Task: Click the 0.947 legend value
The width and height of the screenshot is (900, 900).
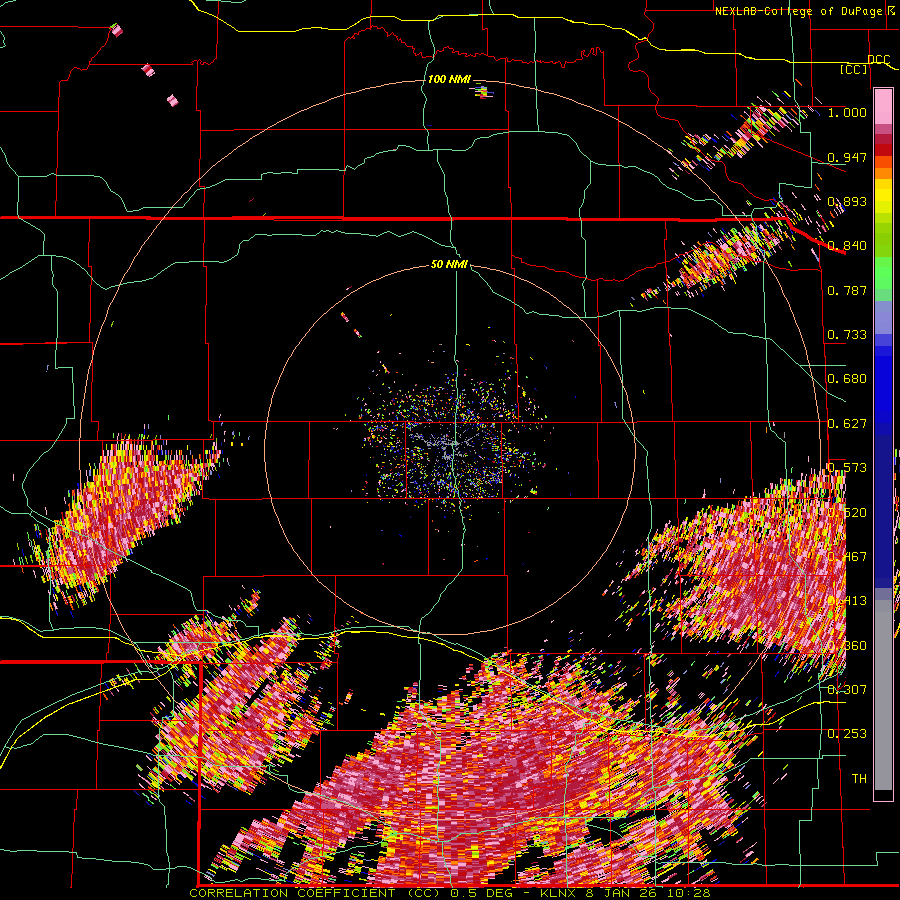Action: [x=847, y=157]
